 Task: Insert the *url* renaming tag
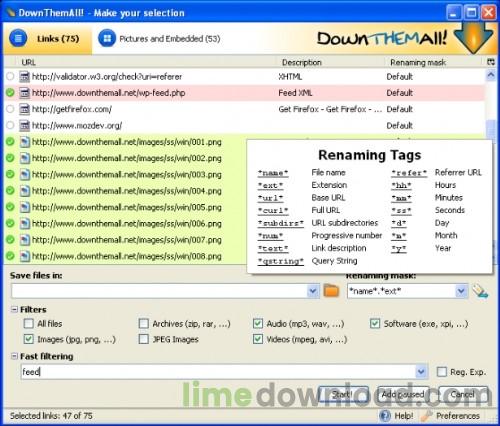270,198
